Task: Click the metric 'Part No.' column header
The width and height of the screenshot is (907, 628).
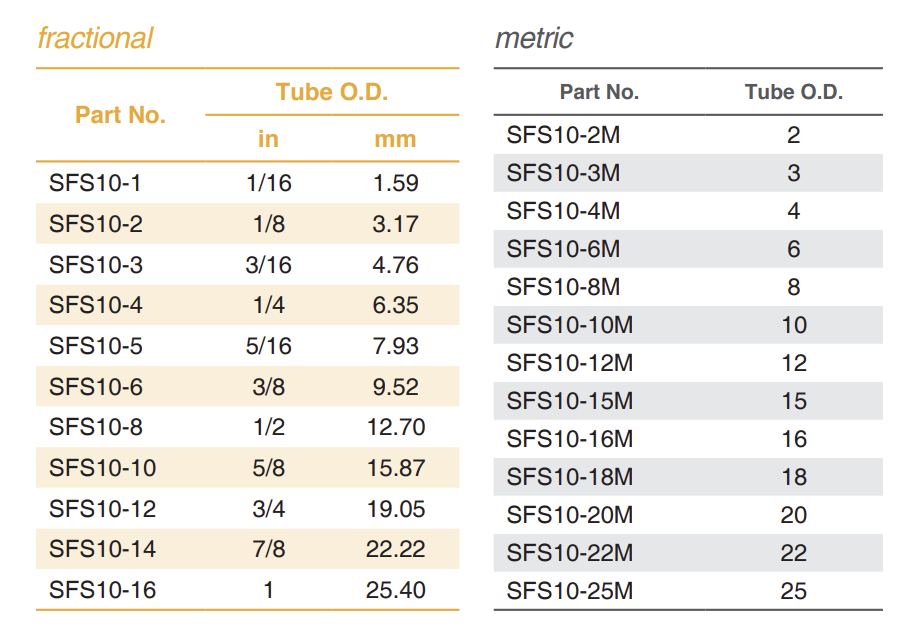Action: pos(599,93)
